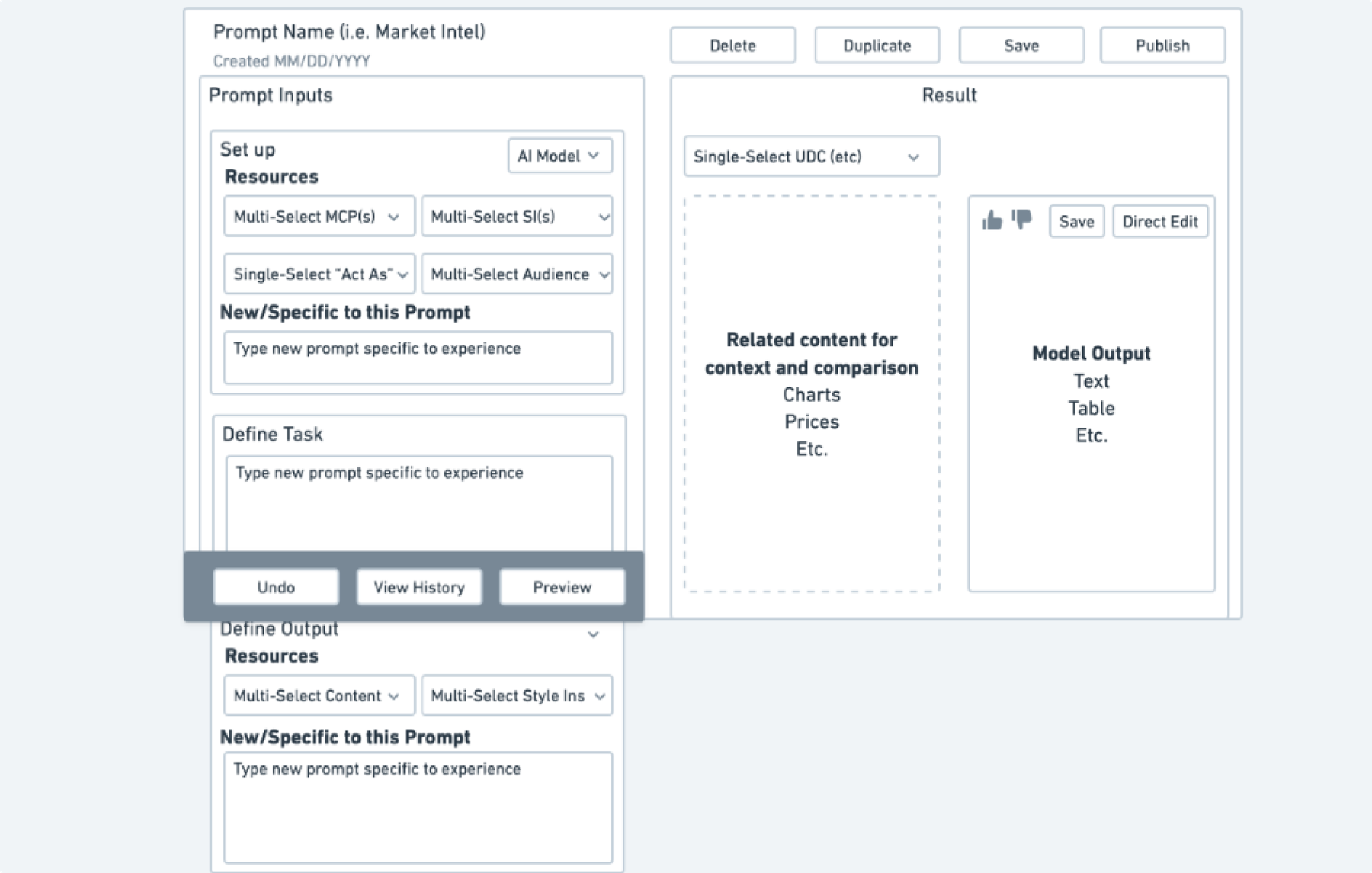Click the Delete button
Viewport: 1372px width, 873px height.
(732, 45)
